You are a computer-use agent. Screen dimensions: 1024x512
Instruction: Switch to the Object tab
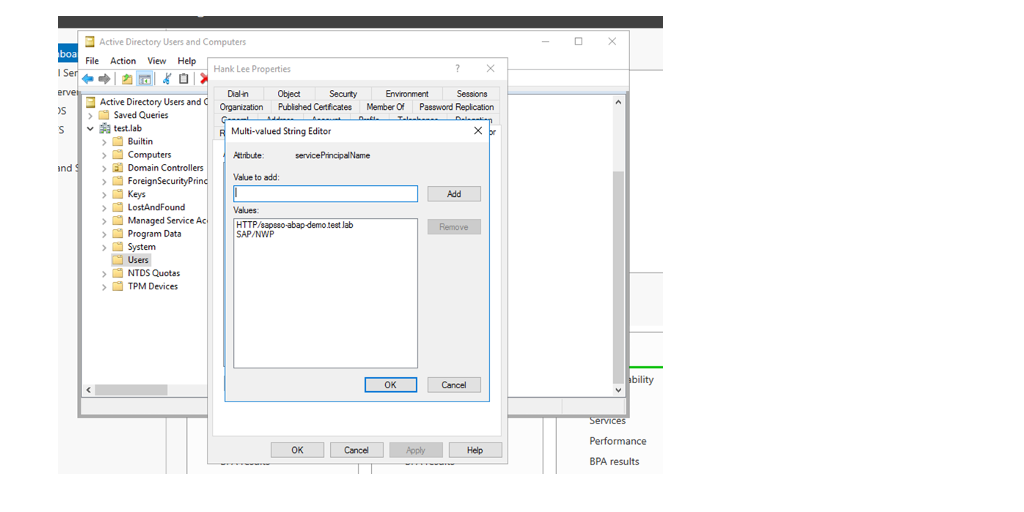tap(289, 94)
